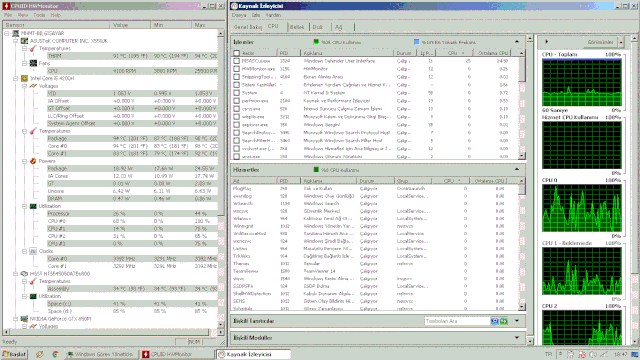The image size is (640, 360).
Task: Click the green refresh icon next to search
Action: pos(504,321)
